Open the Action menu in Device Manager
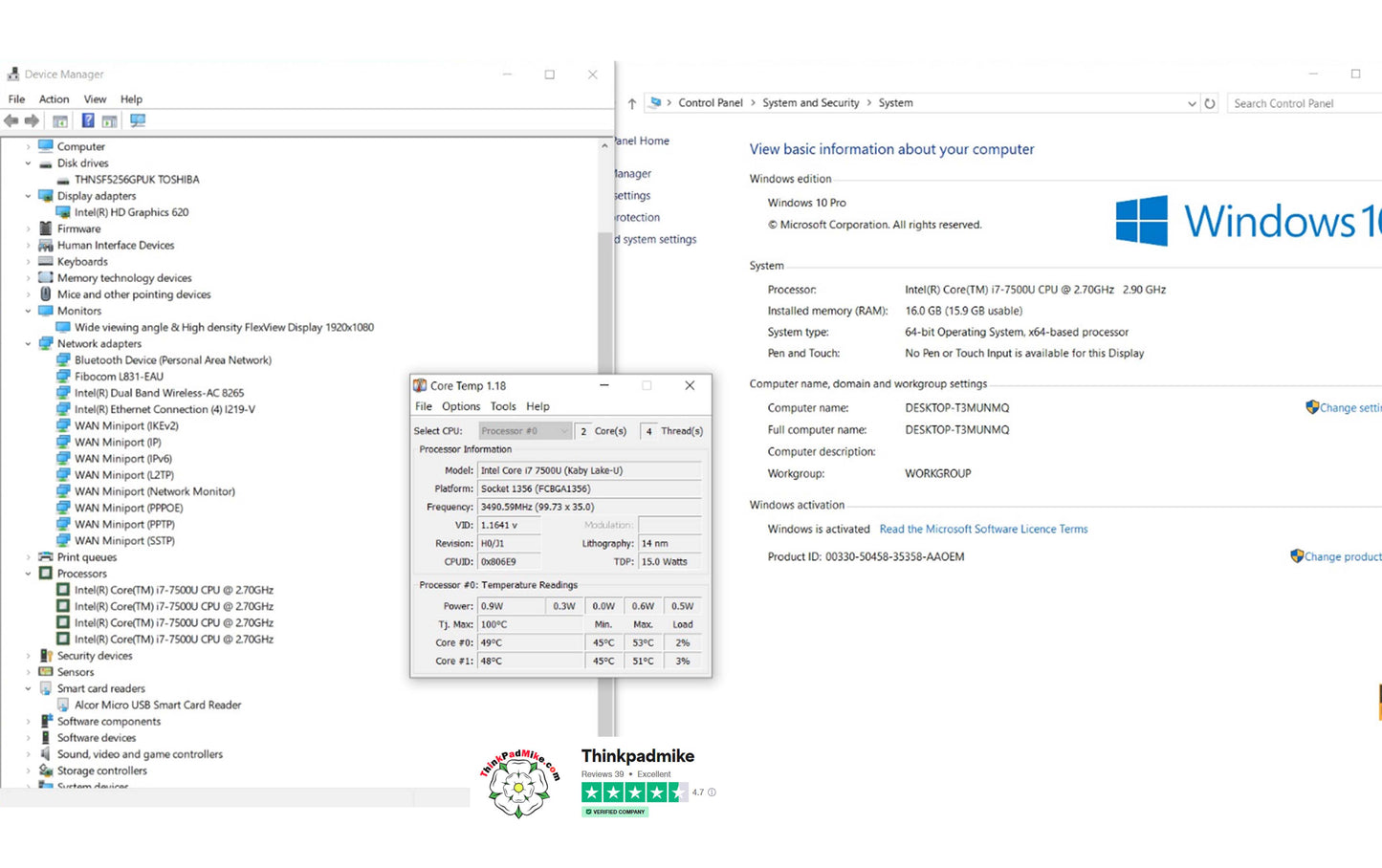Image resolution: width=1382 pixels, height=868 pixels. pos(54,99)
